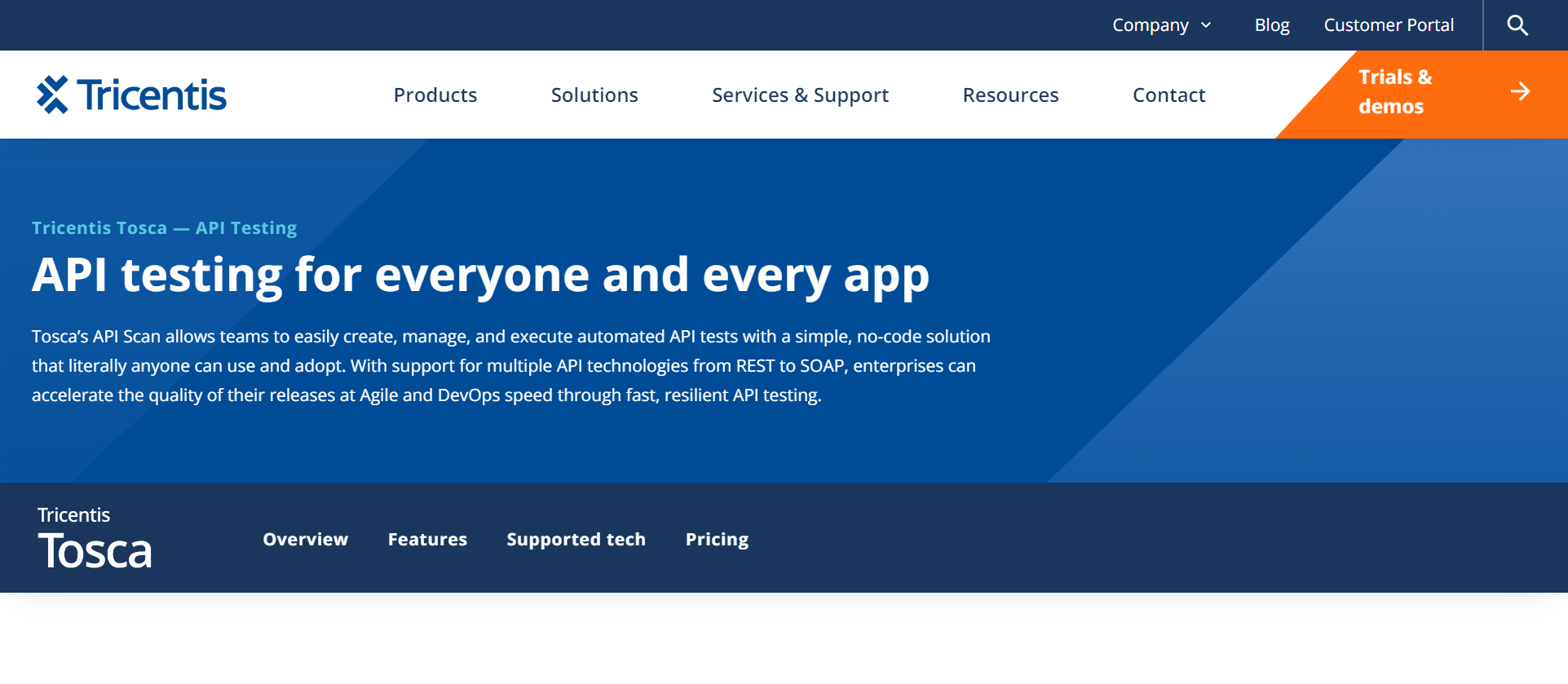Click the arrow on Trials & demos
The height and width of the screenshot is (684, 1568).
pos(1520,91)
